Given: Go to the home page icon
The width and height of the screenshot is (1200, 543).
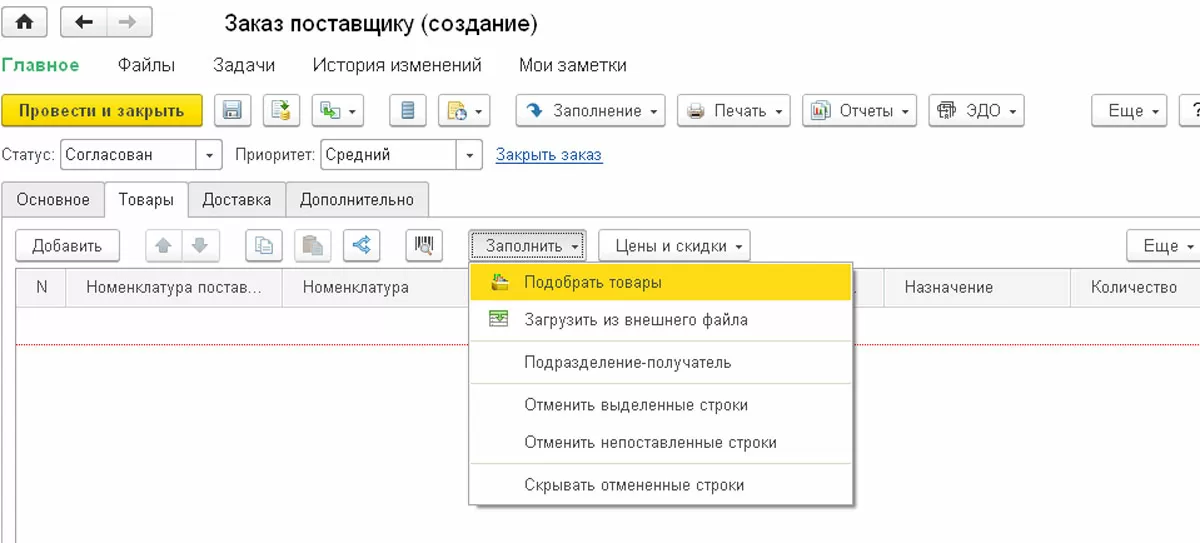Looking at the screenshot, I should 25,22.
